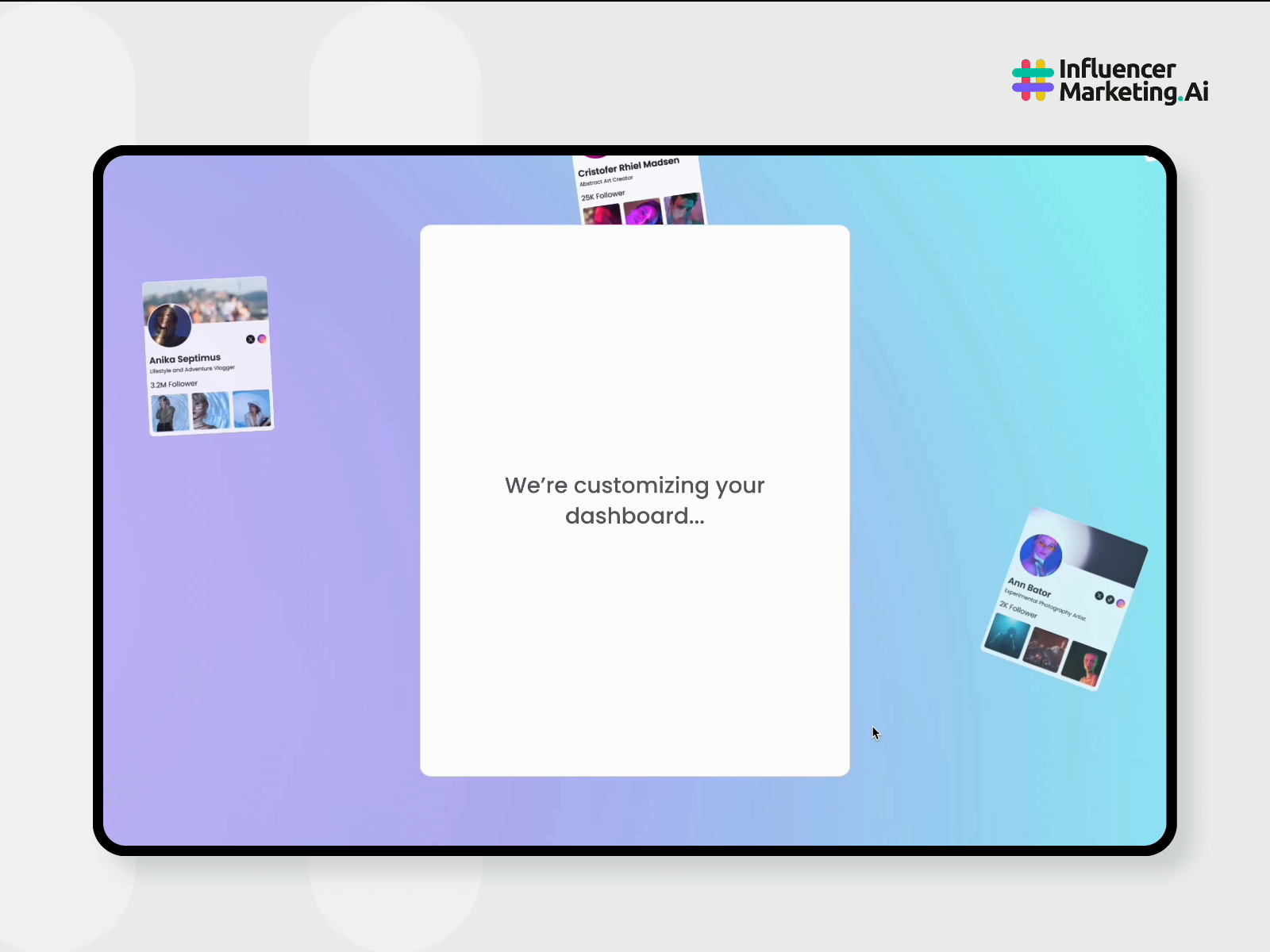
Task: Open Ann Bator's Instagram icon
Action: pyautogui.click(x=1121, y=604)
